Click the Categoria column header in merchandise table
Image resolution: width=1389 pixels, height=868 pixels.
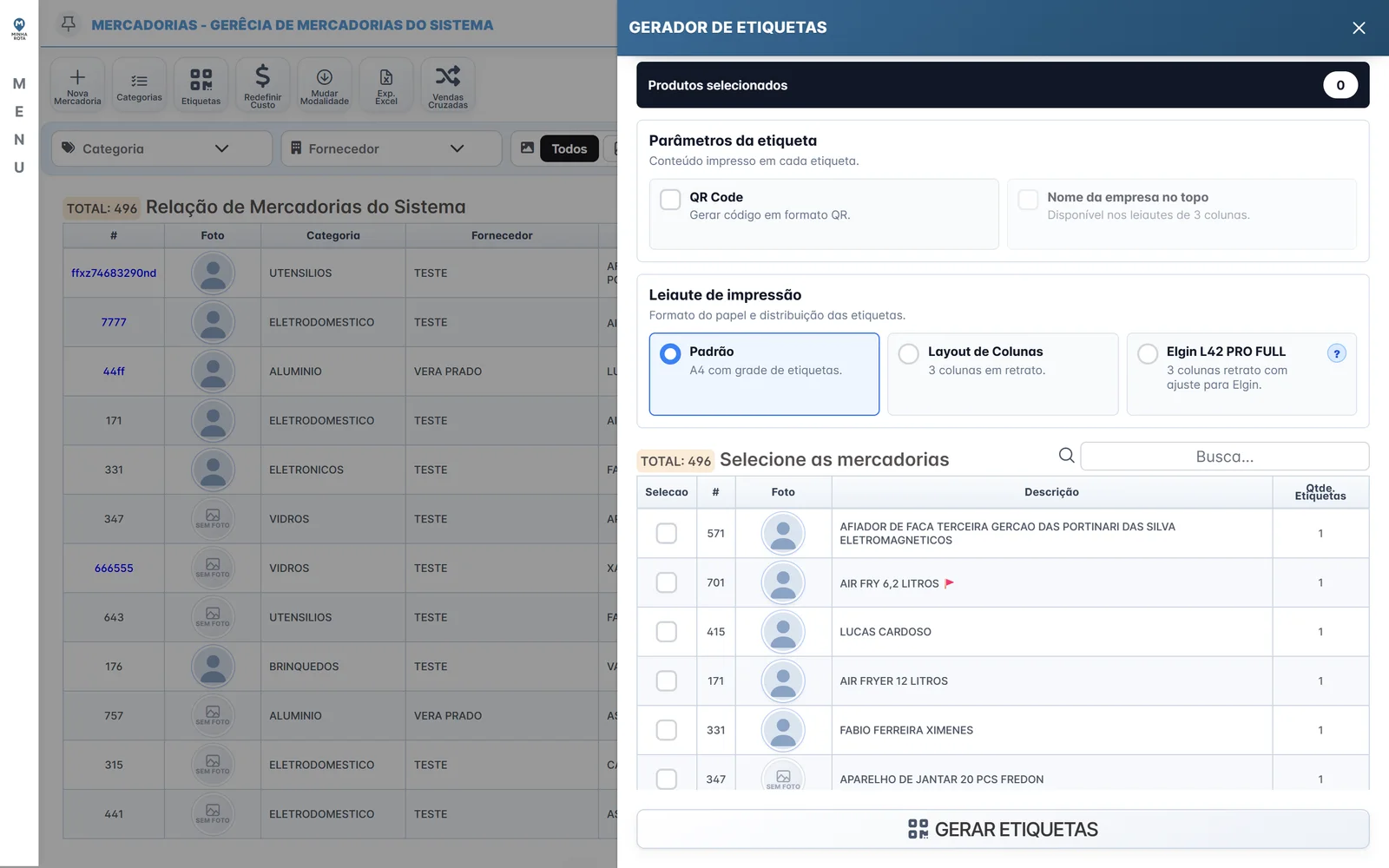pyautogui.click(x=333, y=235)
